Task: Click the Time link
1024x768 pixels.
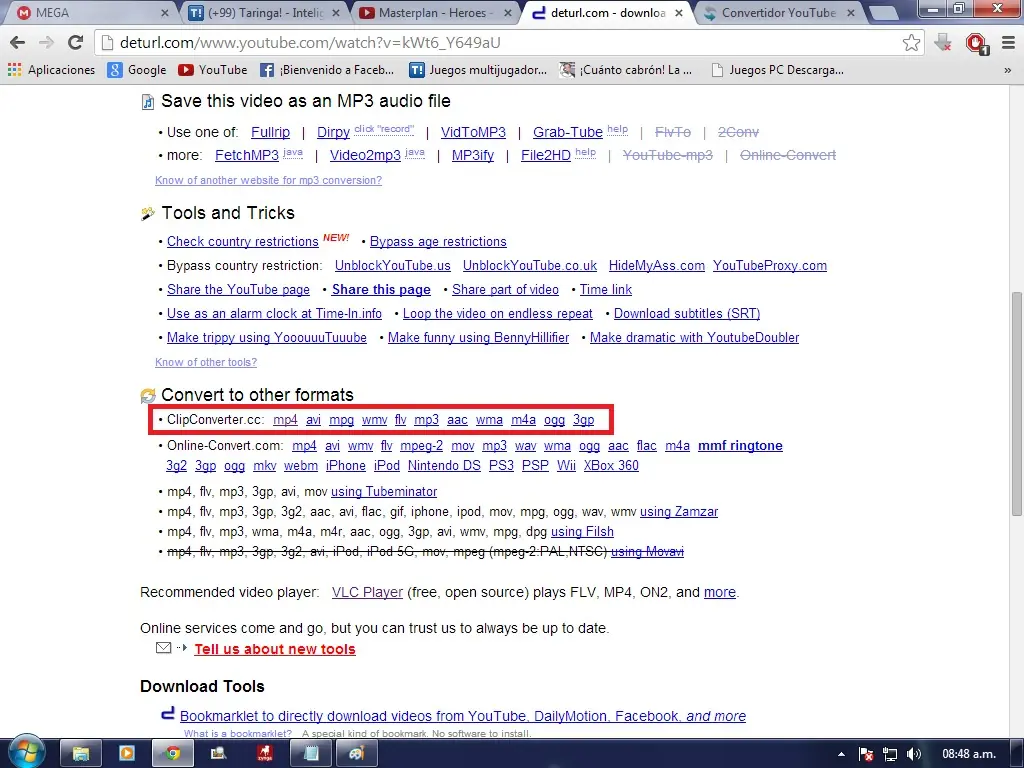Action: [x=606, y=289]
